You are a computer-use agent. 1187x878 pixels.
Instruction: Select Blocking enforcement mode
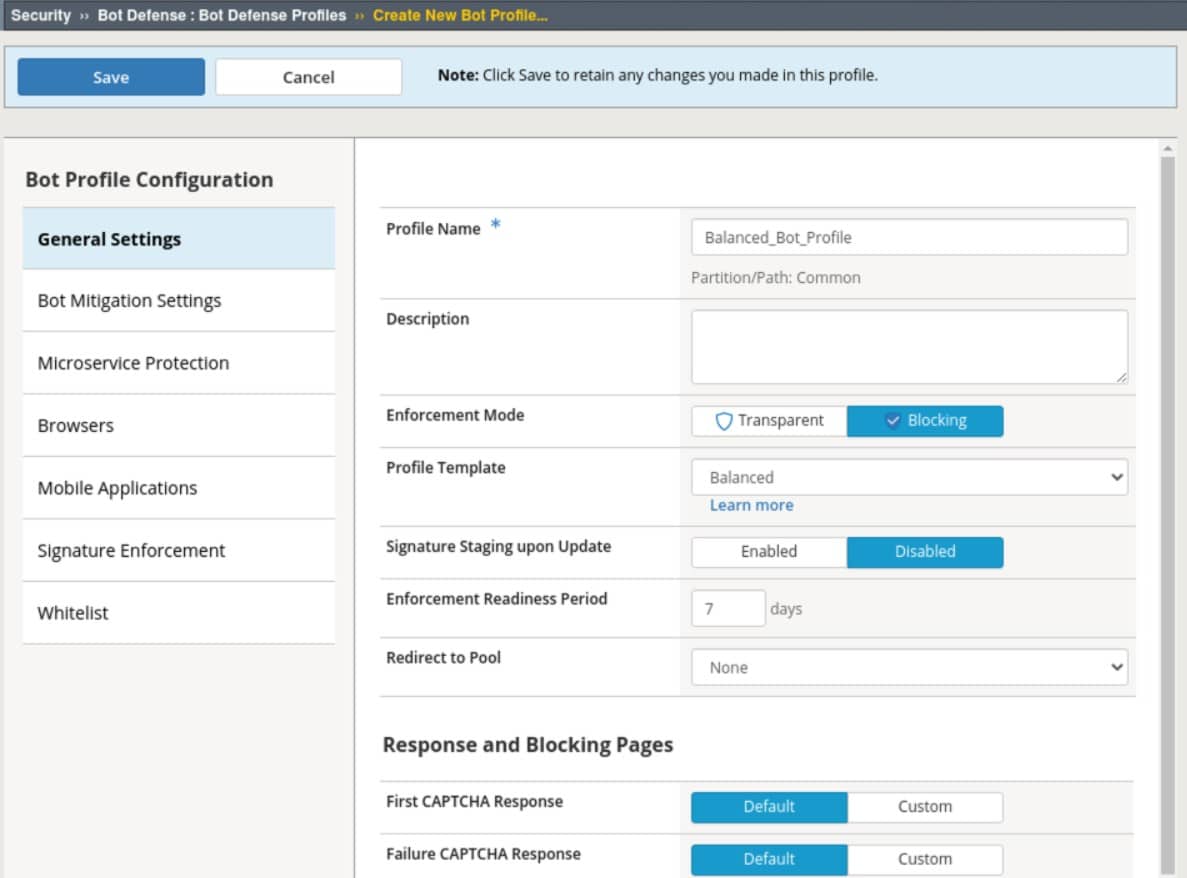(925, 421)
